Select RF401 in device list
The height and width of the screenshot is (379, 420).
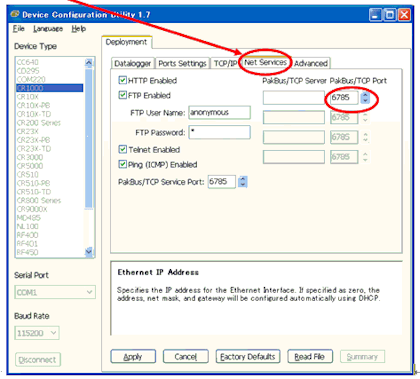(27, 244)
